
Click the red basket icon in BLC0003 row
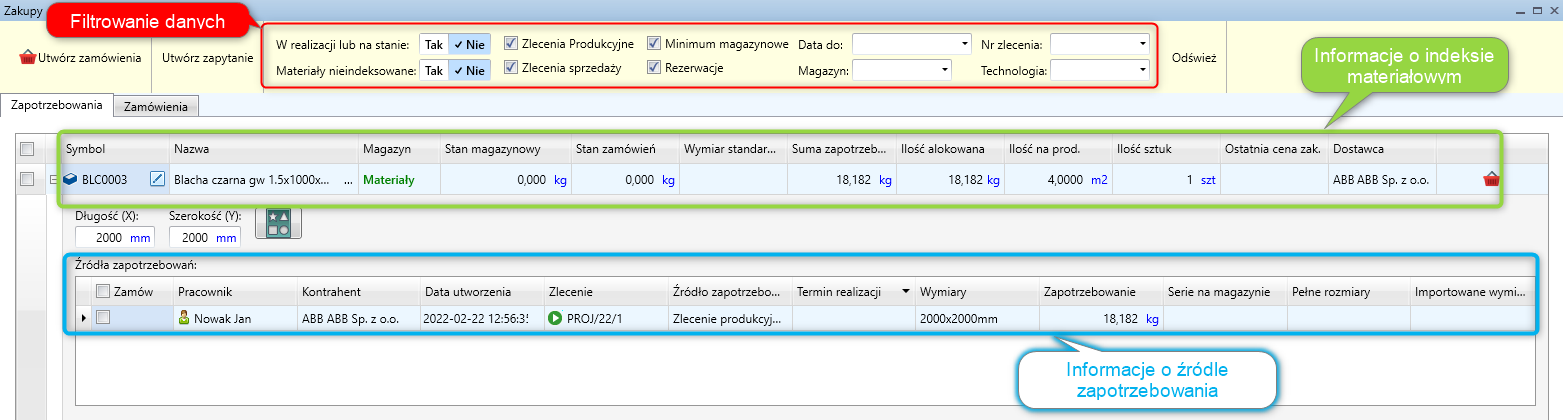pyautogui.click(x=1491, y=180)
